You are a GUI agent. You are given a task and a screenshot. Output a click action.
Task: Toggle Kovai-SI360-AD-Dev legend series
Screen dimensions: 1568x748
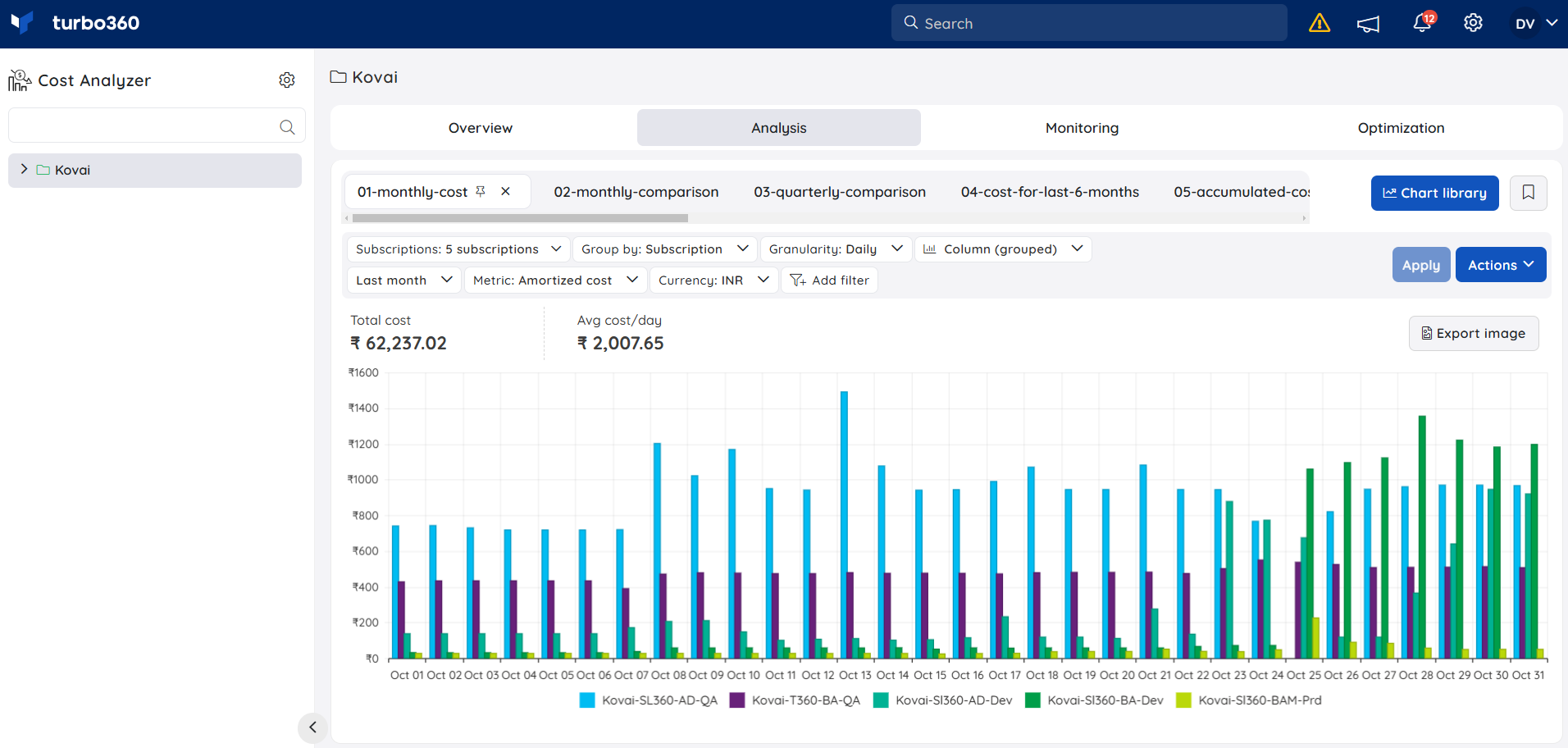click(x=942, y=700)
